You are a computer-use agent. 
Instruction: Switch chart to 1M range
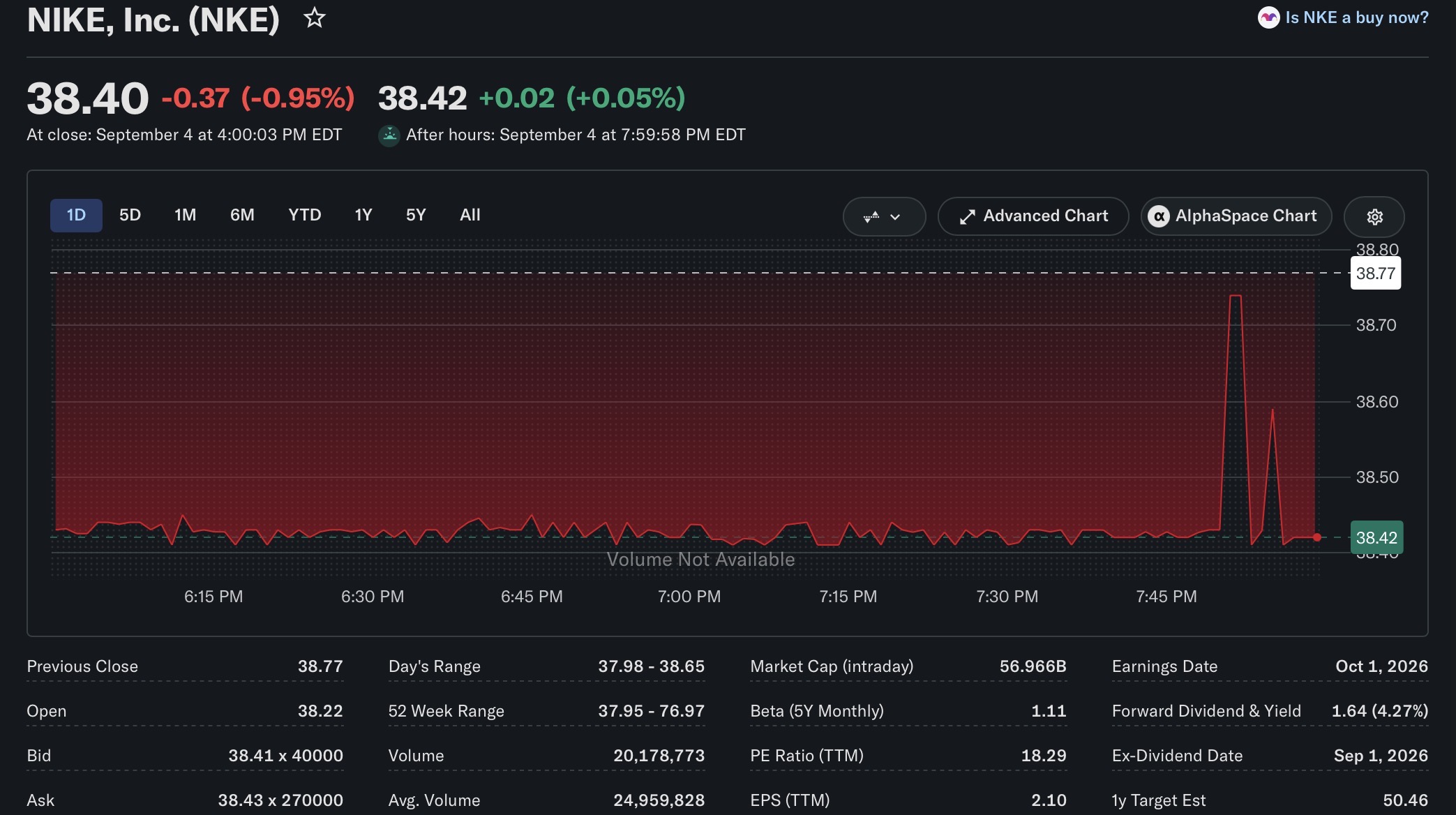point(185,215)
